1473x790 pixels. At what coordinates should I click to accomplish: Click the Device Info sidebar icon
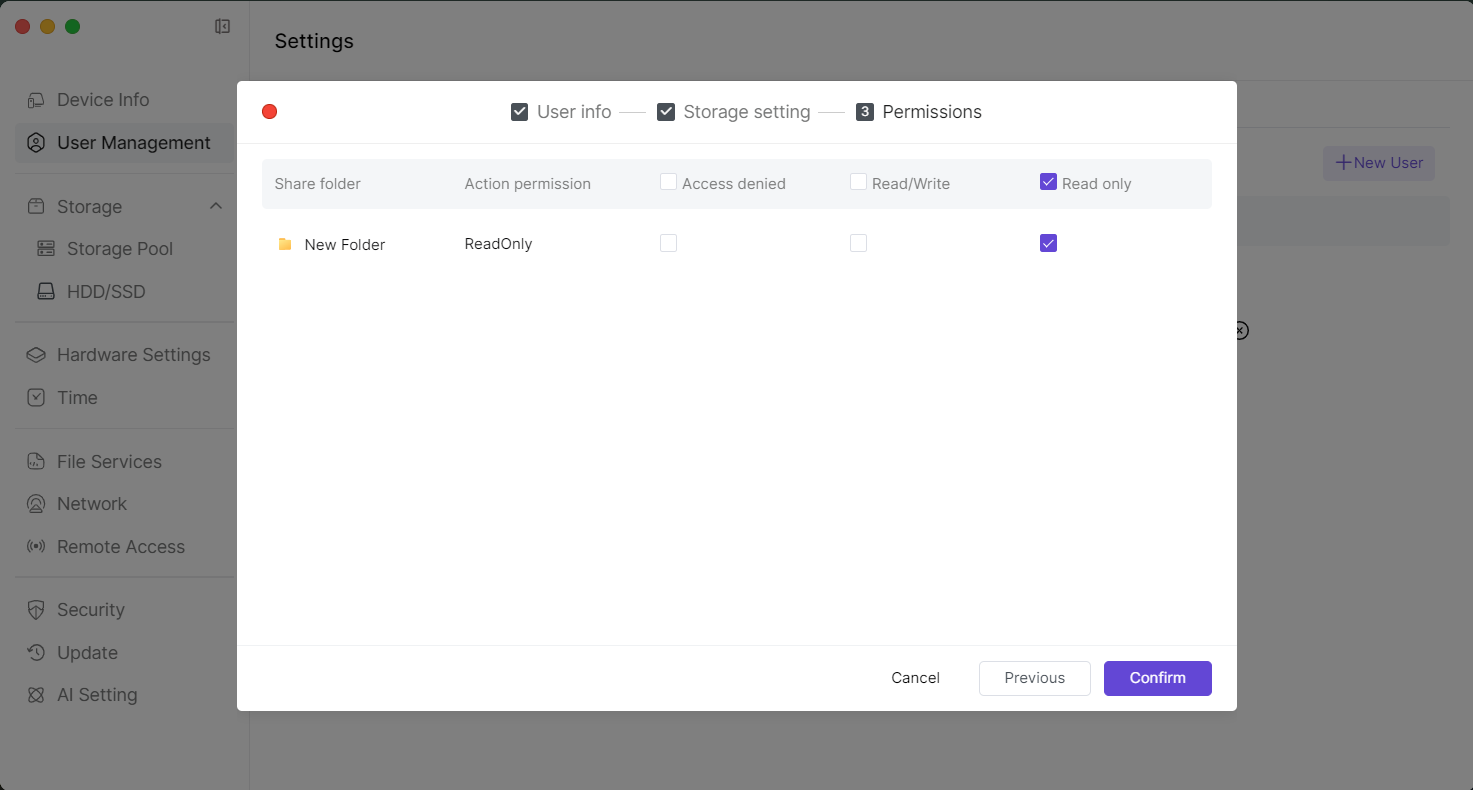[x=36, y=100]
